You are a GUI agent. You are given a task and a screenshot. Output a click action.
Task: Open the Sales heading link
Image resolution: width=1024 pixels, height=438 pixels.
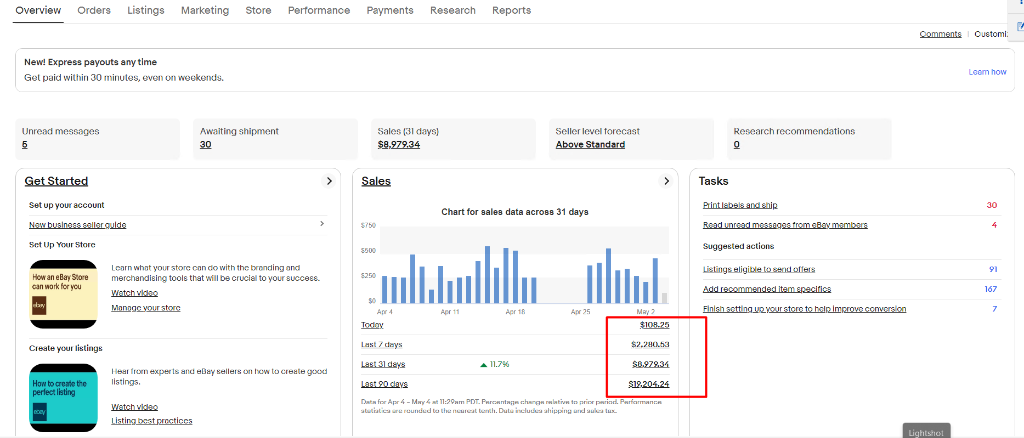(376, 181)
